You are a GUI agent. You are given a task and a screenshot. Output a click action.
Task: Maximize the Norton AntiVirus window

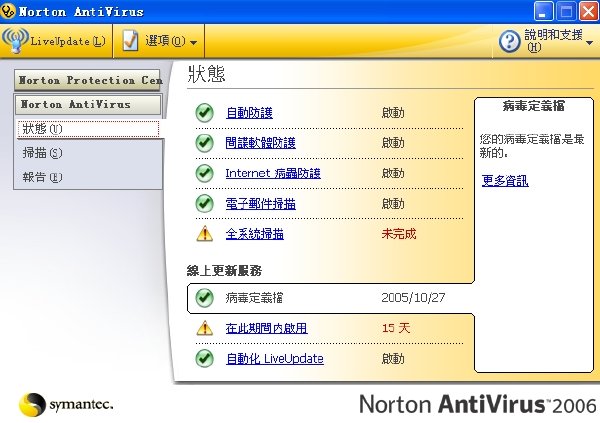point(566,11)
